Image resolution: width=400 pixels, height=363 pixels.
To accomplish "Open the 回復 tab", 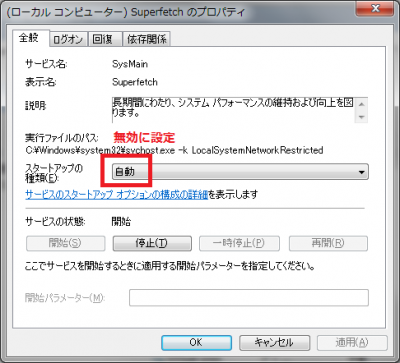I will (105, 39).
